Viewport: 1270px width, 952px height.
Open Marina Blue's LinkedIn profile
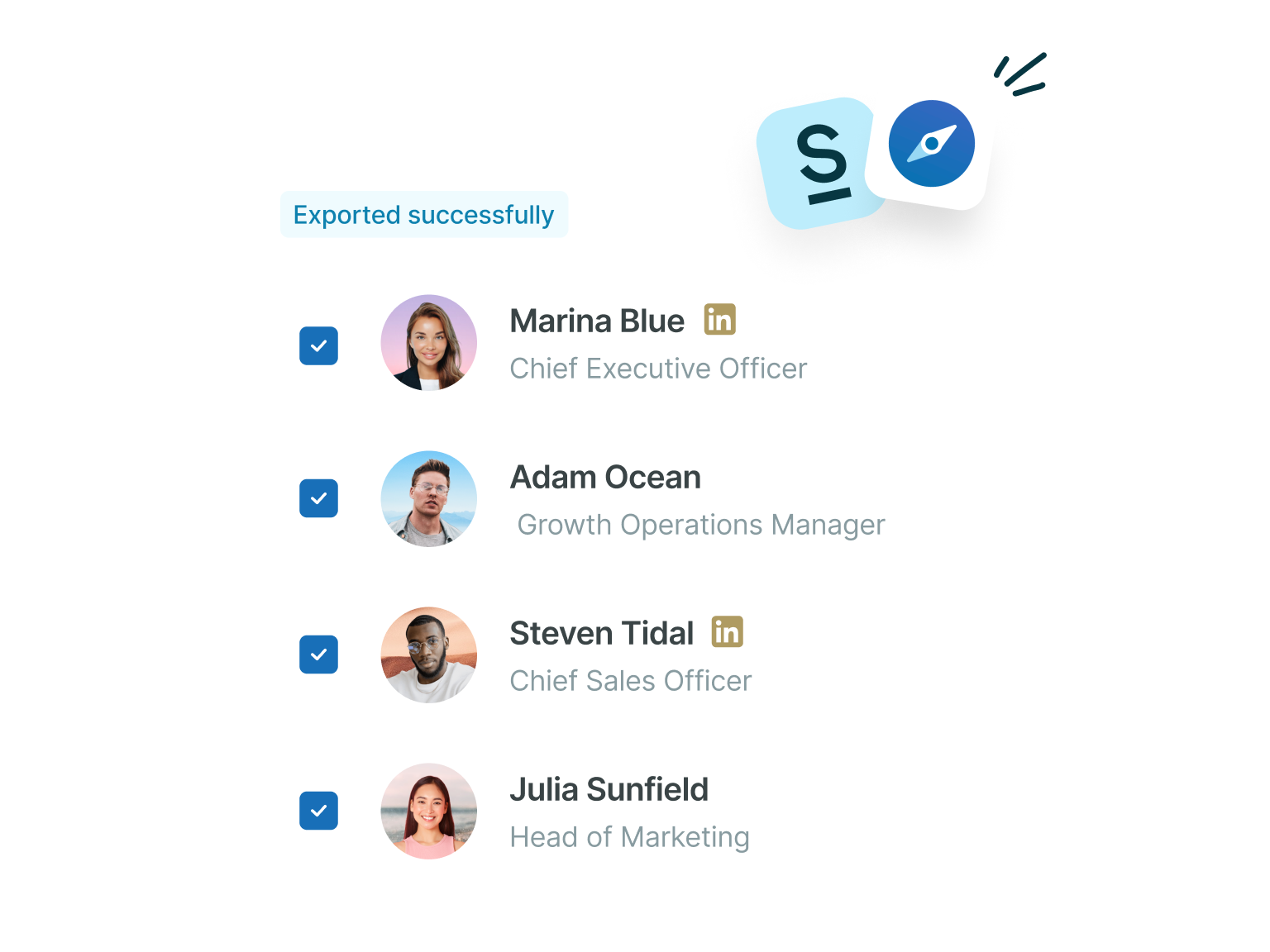tap(720, 320)
